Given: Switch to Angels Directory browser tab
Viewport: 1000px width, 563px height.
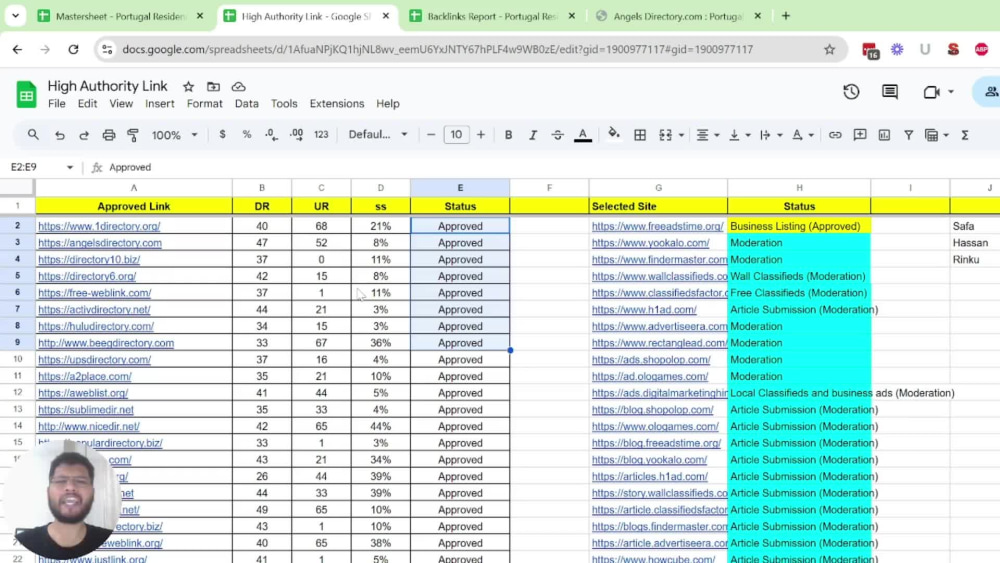Looking at the screenshot, I should pos(678,16).
